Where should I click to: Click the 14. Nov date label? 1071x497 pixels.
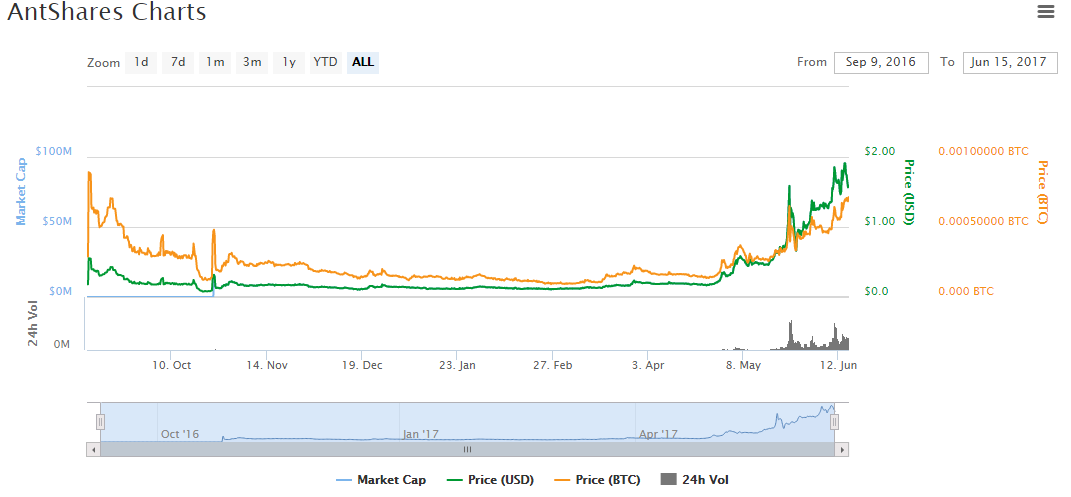[267, 365]
